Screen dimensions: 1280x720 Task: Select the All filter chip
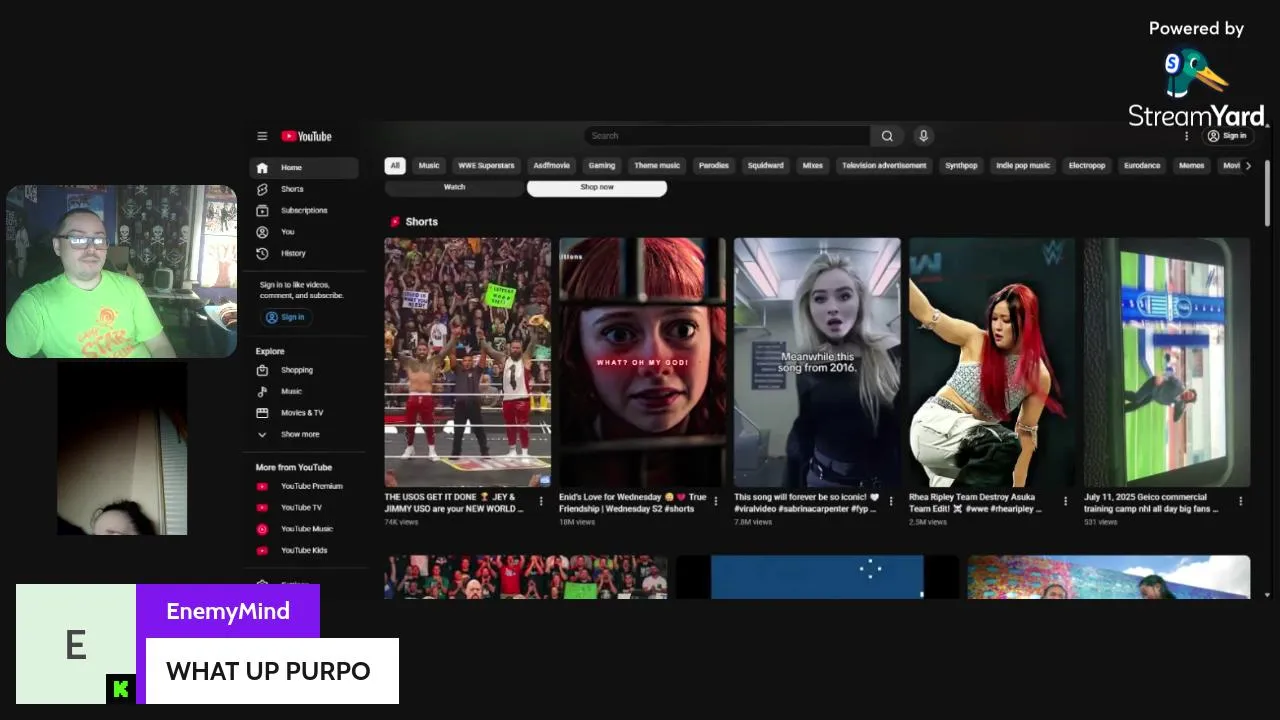395,166
